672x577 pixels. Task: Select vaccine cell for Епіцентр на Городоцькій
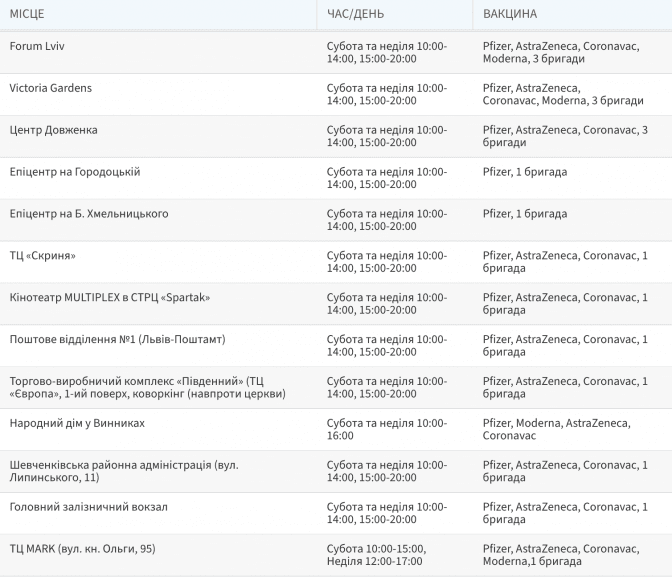(524, 172)
